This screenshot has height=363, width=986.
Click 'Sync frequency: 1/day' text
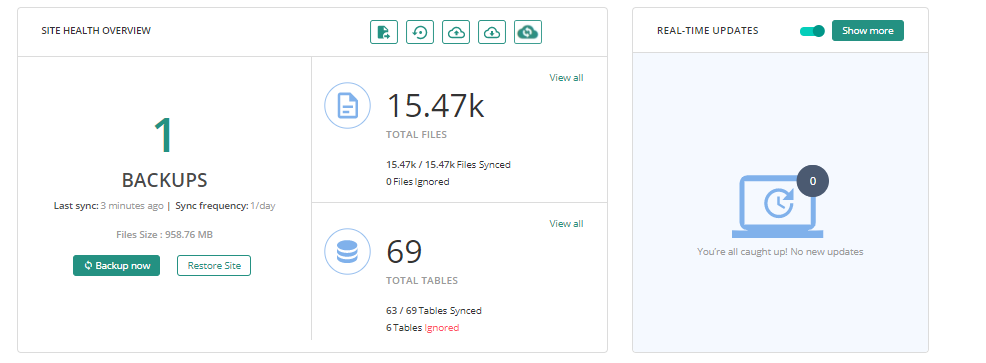pos(225,206)
